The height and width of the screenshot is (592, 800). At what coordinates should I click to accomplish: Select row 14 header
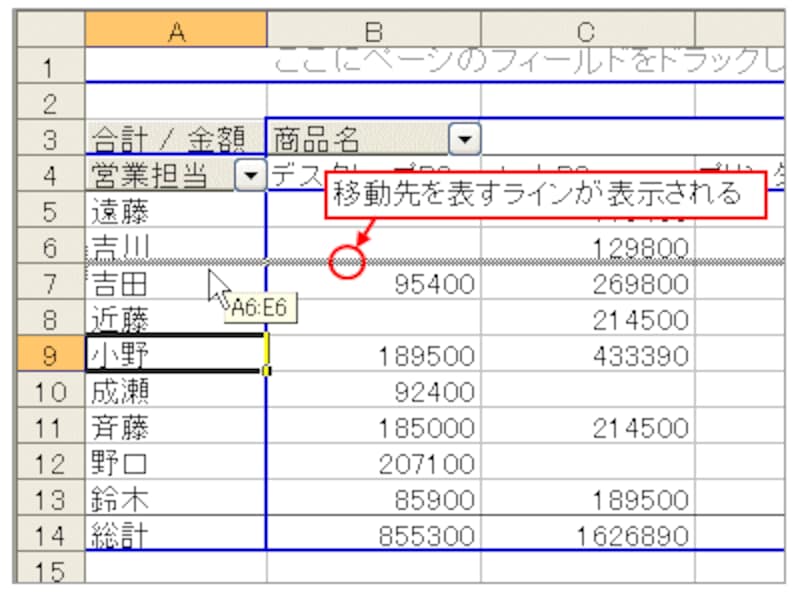tap(50, 535)
